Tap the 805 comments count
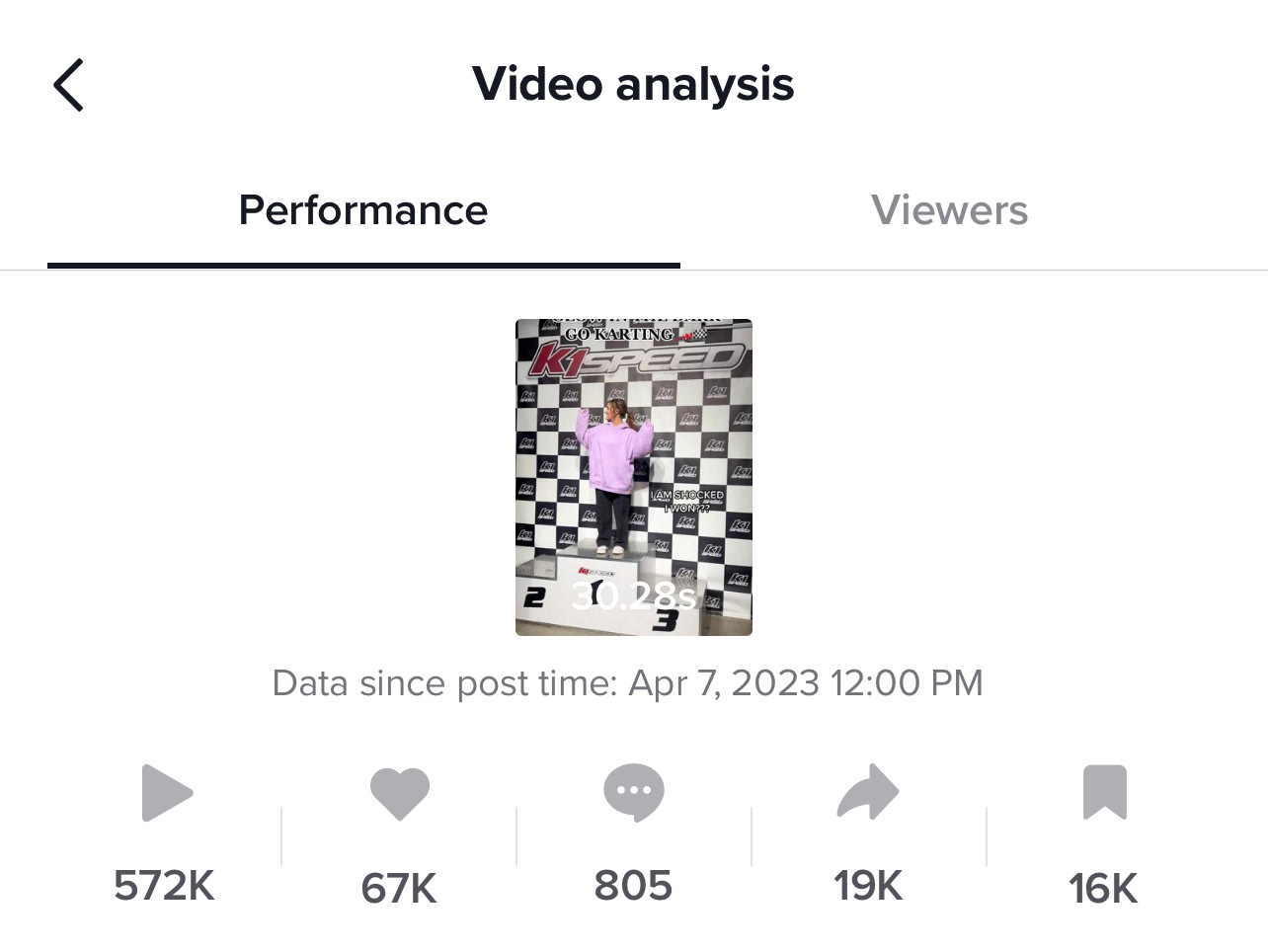1268x952 pixels. click(x=633, y=886)
